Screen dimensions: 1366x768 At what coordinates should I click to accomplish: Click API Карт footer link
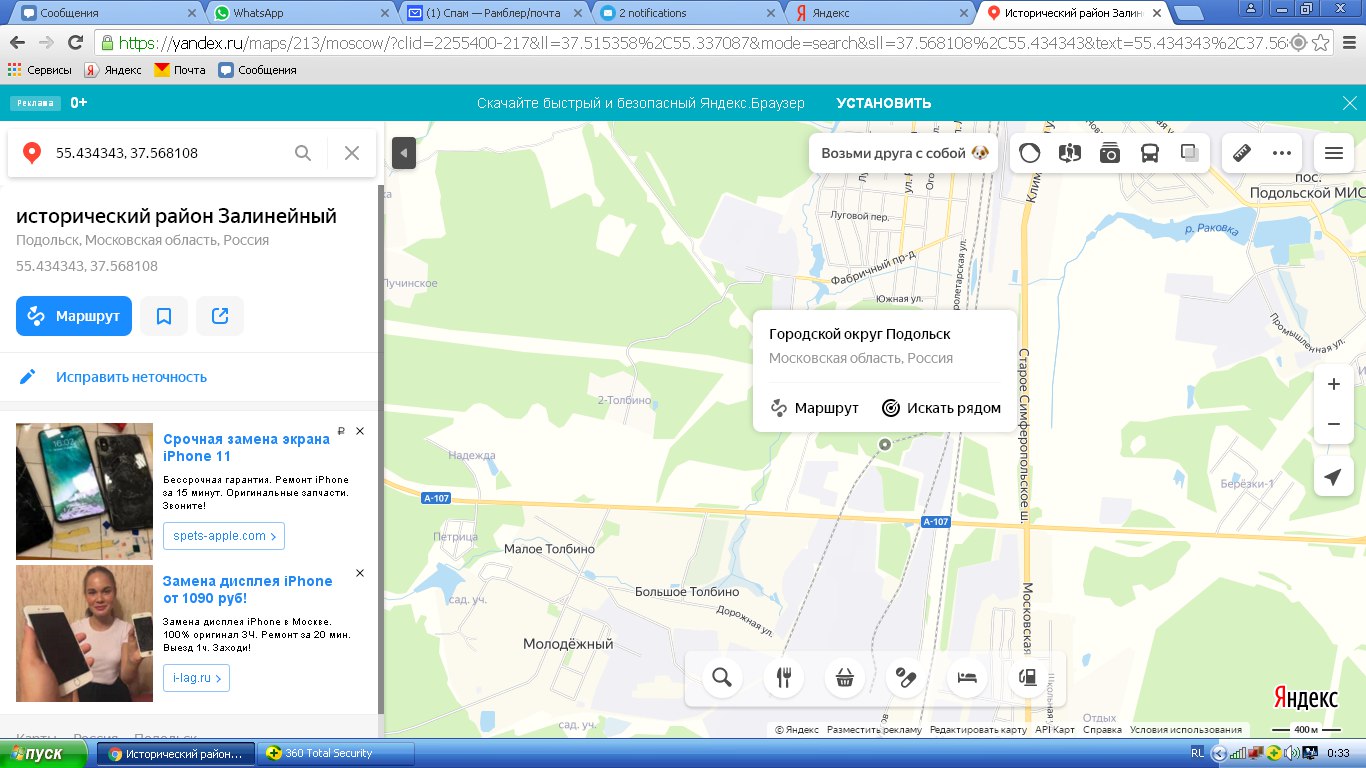1055,730
